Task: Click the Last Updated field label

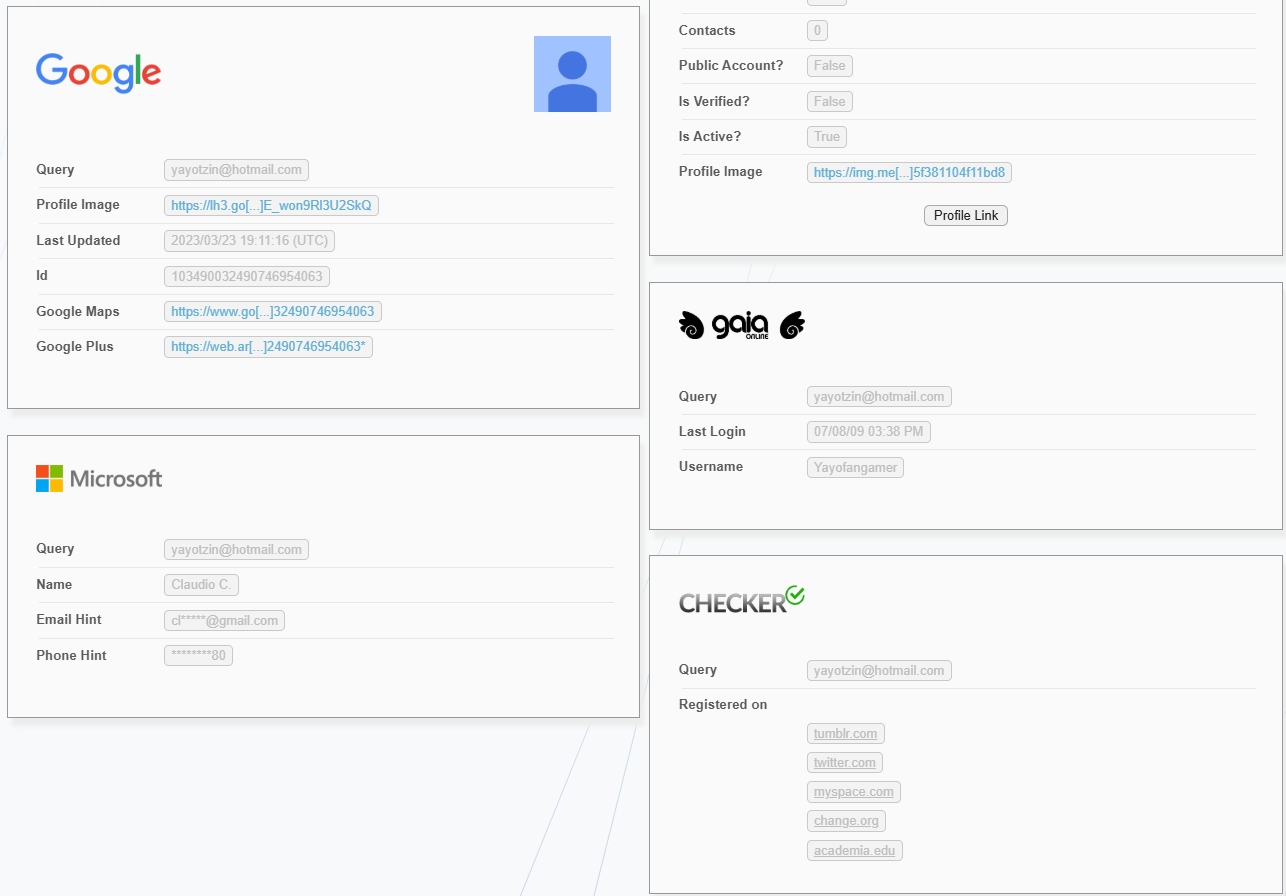Action: [x=78, y=240]
